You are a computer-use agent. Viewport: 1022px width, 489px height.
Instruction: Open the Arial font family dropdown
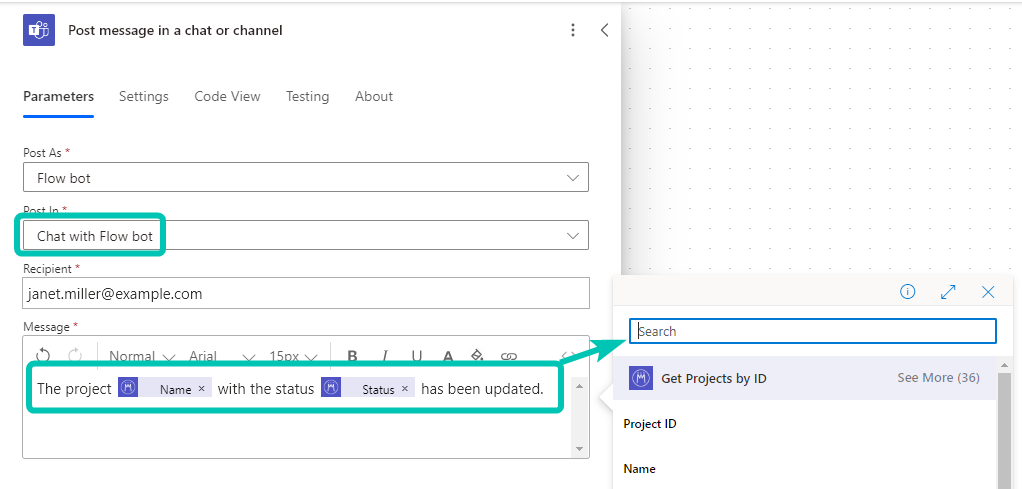pyautogui.click(x=222, y=356)
